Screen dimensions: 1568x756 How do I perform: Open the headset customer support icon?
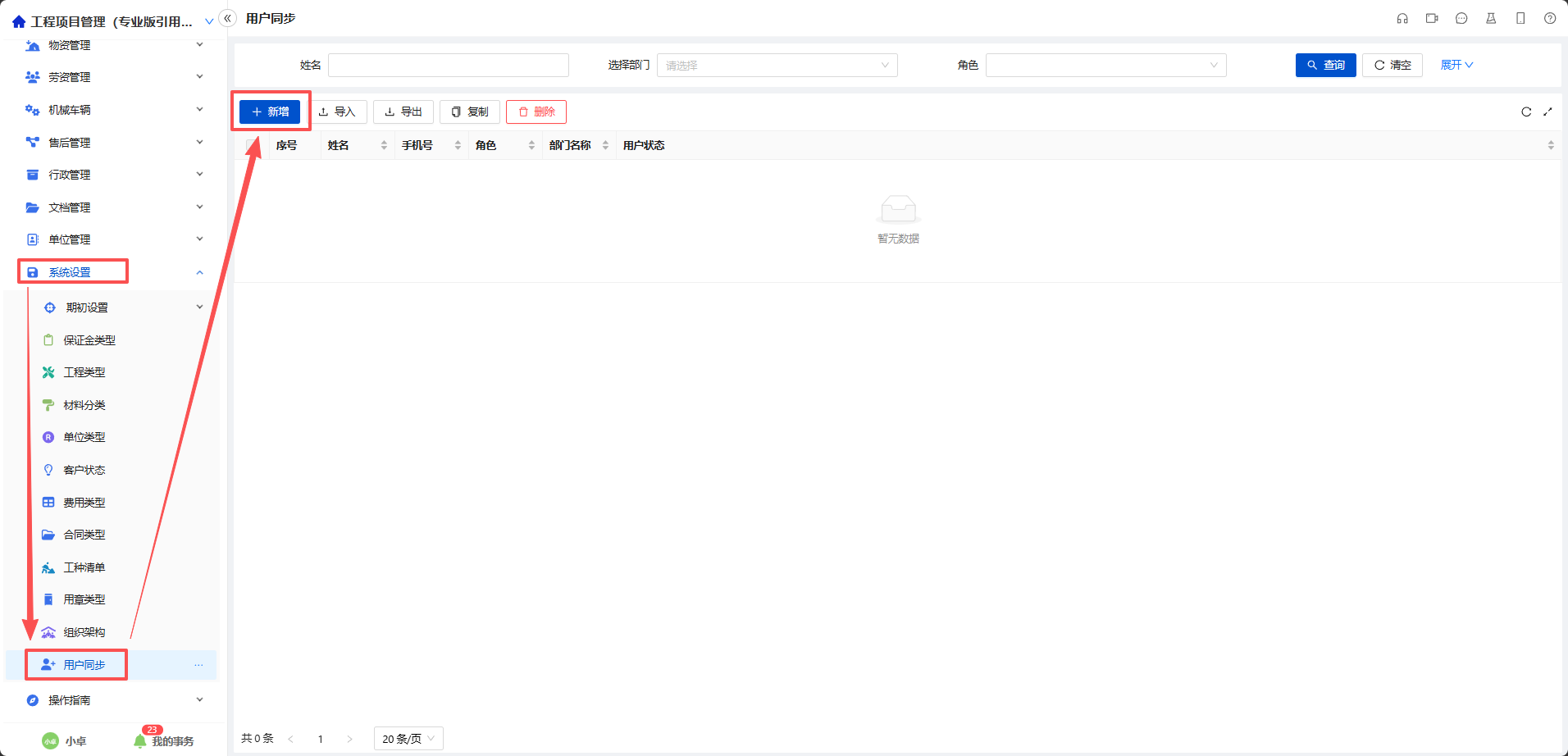1402,18
